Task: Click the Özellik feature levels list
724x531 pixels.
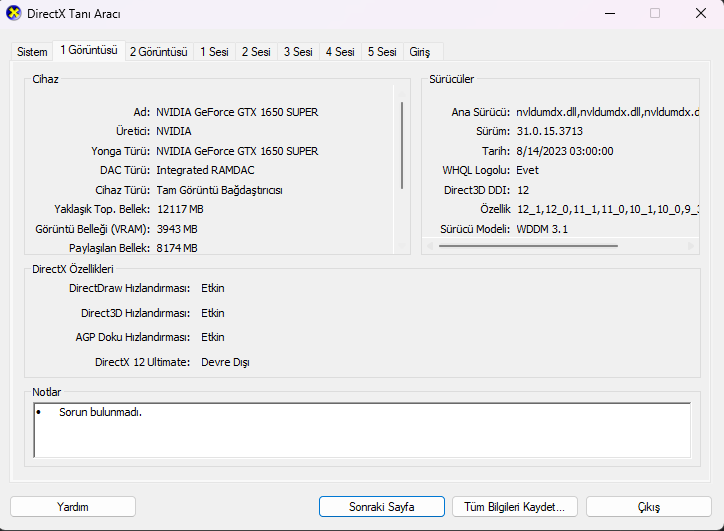Action: coord(608,209)
